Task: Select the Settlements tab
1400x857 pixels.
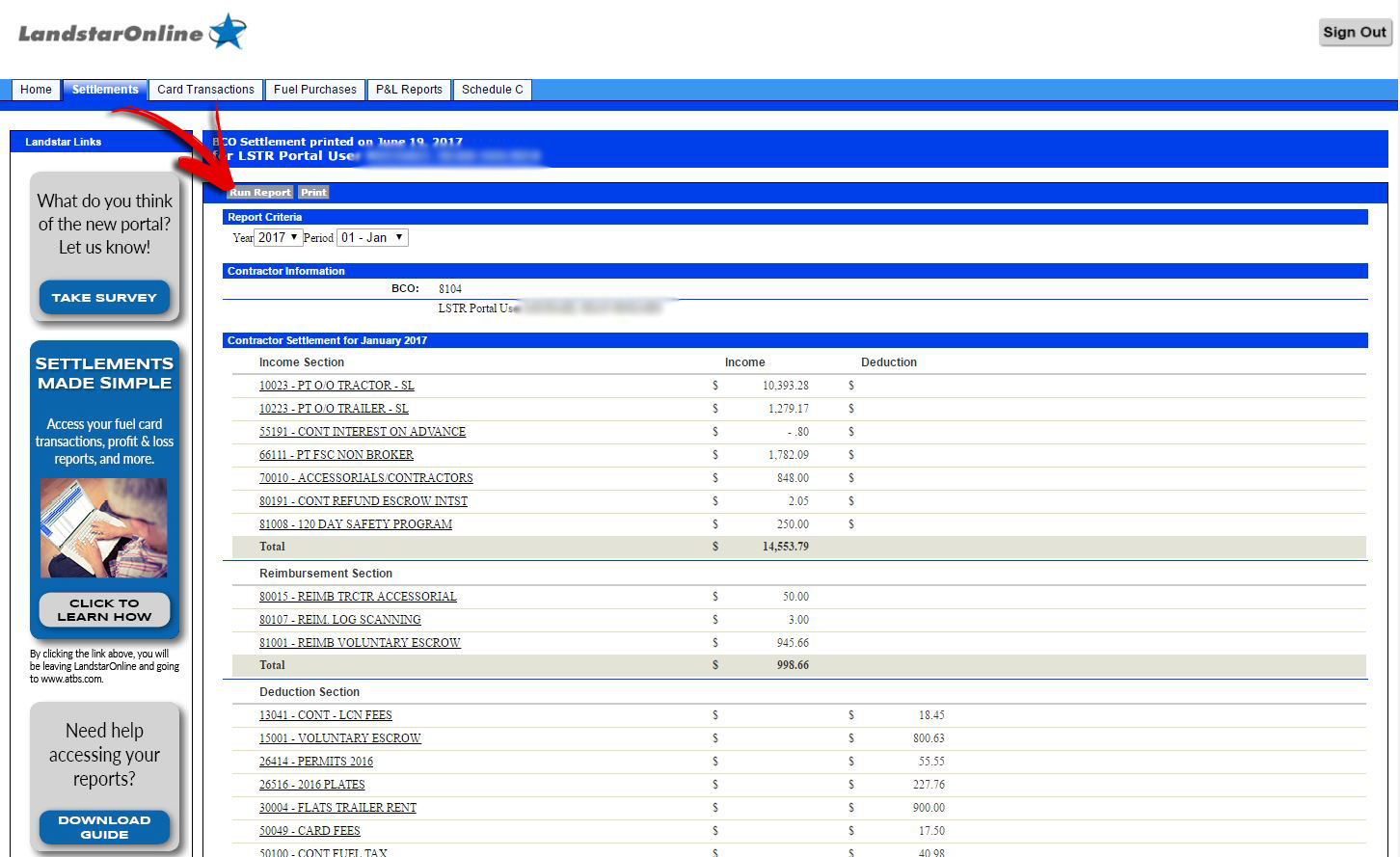Action: click(105, 90)
